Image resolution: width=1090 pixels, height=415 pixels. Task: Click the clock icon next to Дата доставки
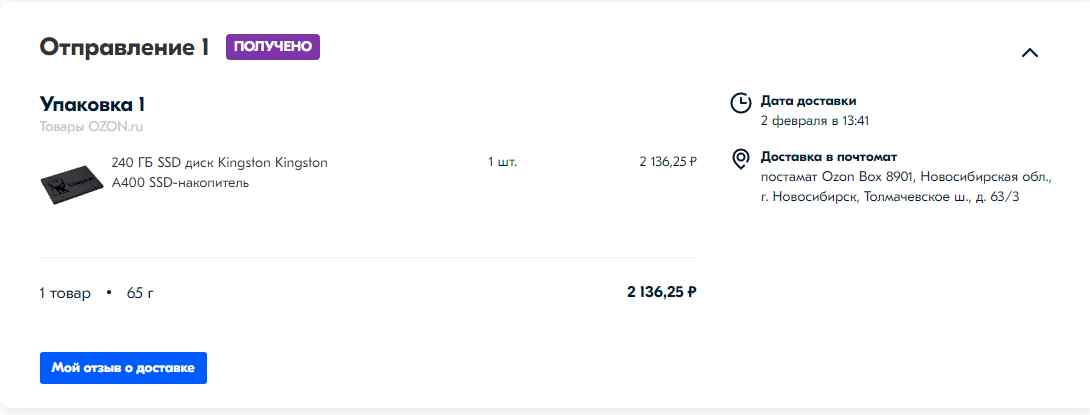pos(740,103)
